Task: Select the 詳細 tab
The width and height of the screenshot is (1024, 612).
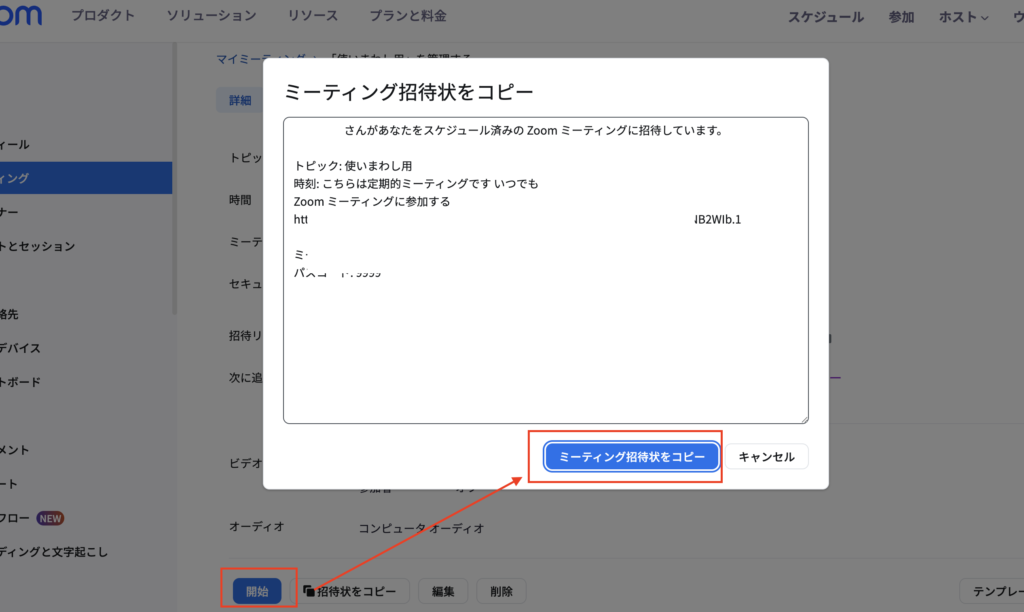Action: click(x=240, y=100)
